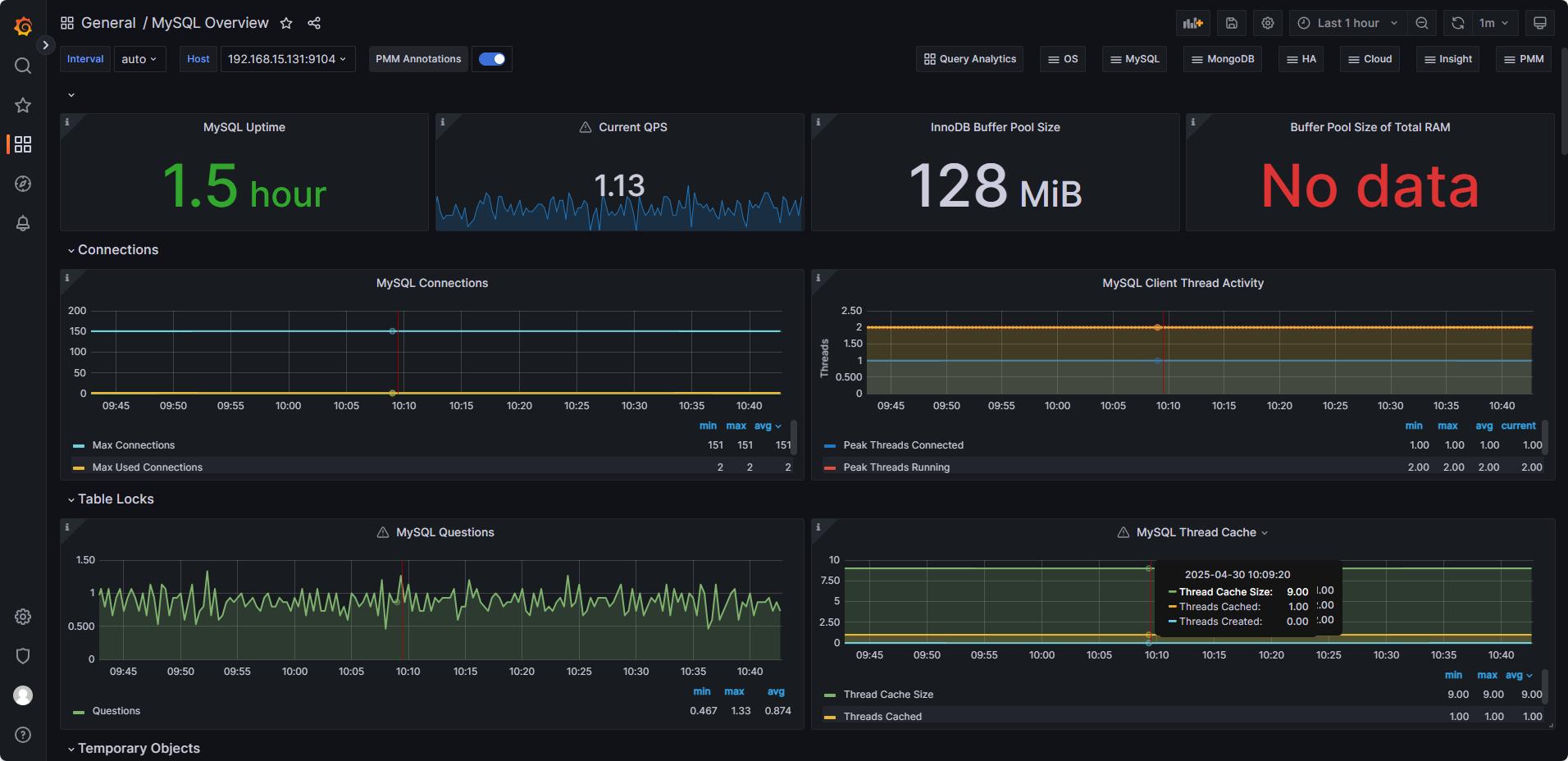Open the Explore compass icon

point(23,184)
